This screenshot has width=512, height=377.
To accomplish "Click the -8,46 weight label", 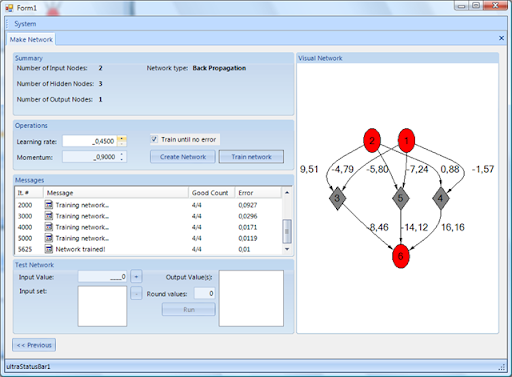I will (x=379, y=227).
